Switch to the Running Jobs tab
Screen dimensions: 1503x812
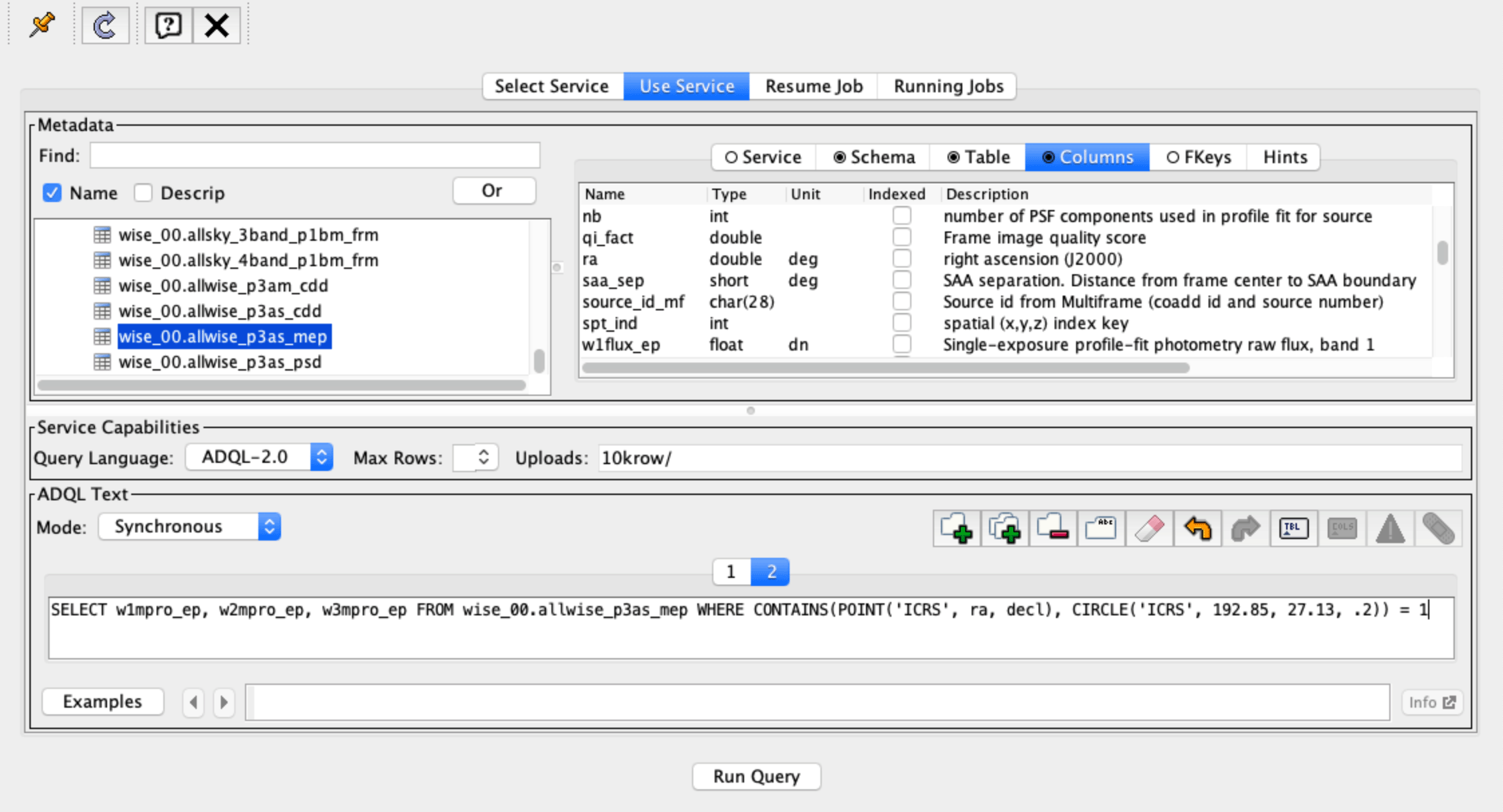point(947,86)
